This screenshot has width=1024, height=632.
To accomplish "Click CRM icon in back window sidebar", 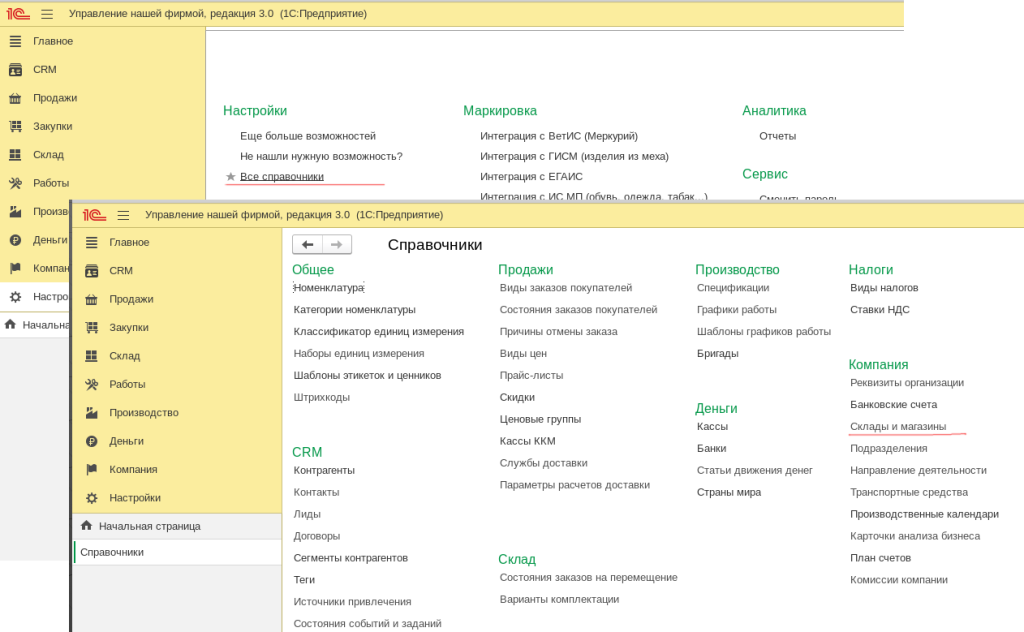I will point(16,69).
